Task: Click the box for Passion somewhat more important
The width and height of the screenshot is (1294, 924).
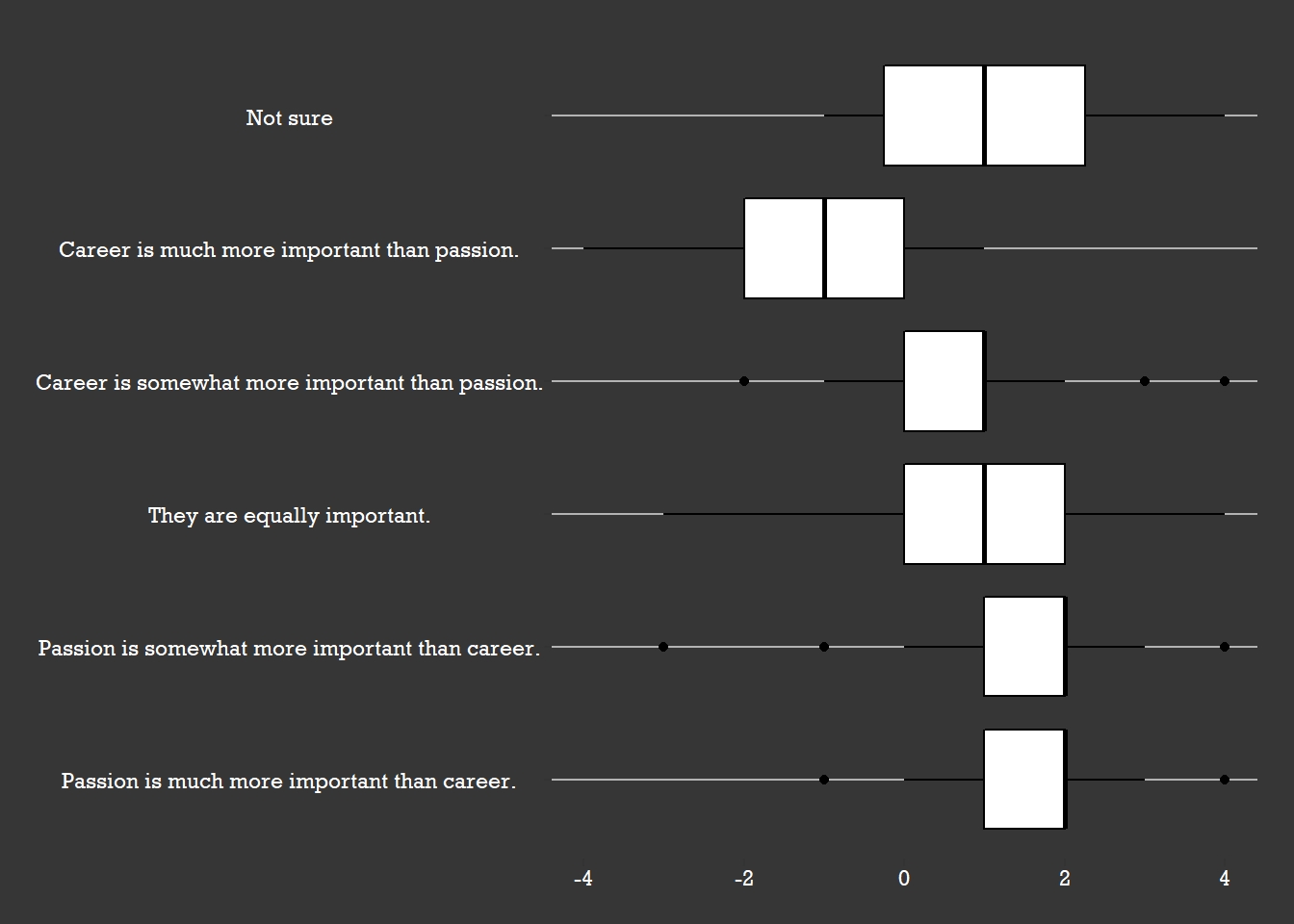Action: 1024,647
